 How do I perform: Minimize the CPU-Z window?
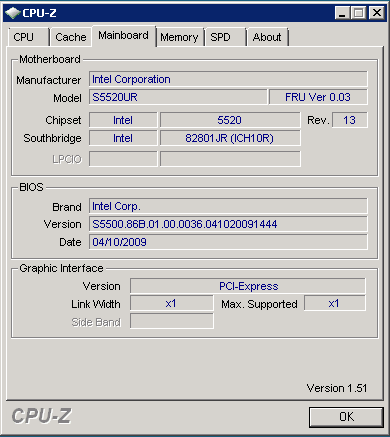(x=342, y=13)
